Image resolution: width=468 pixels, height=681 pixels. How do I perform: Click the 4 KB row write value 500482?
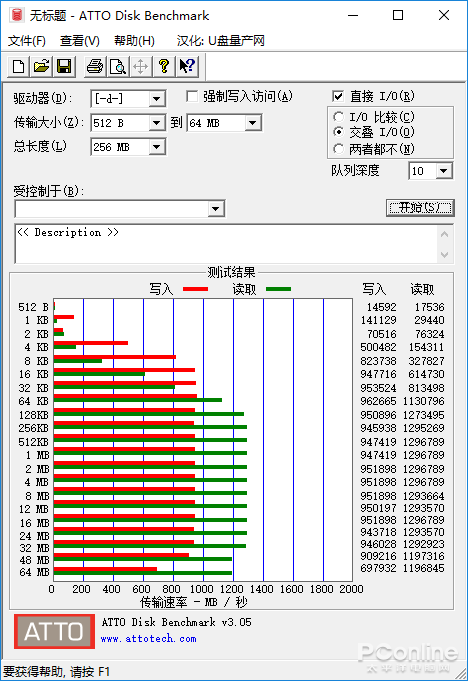tap(378, 347)
